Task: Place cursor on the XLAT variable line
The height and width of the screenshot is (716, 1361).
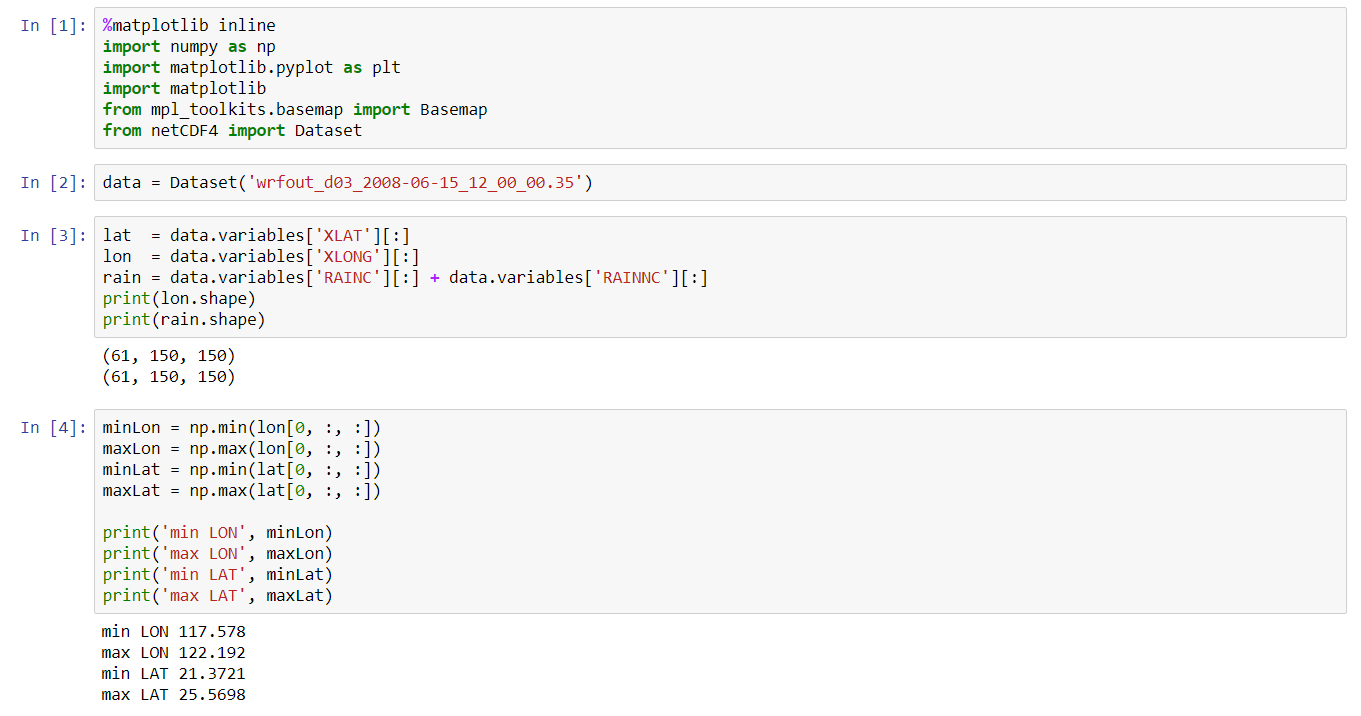Action: coord(256,236)
